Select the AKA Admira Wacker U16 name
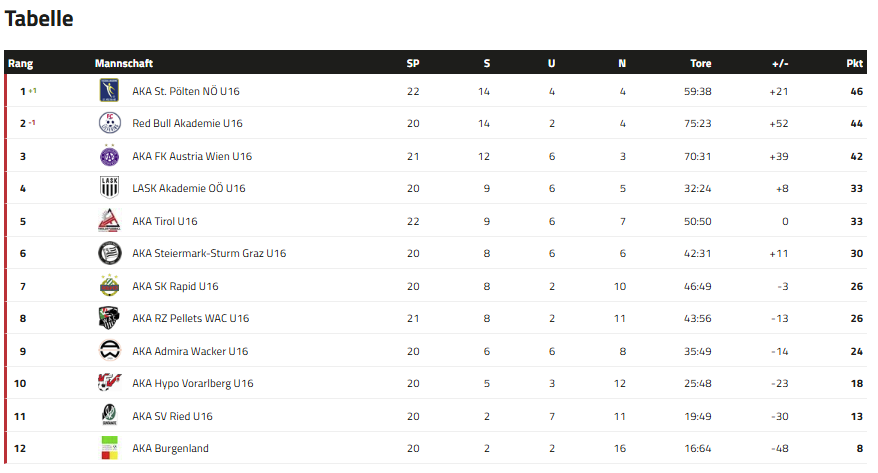878x473 pixels. (190, 351)
